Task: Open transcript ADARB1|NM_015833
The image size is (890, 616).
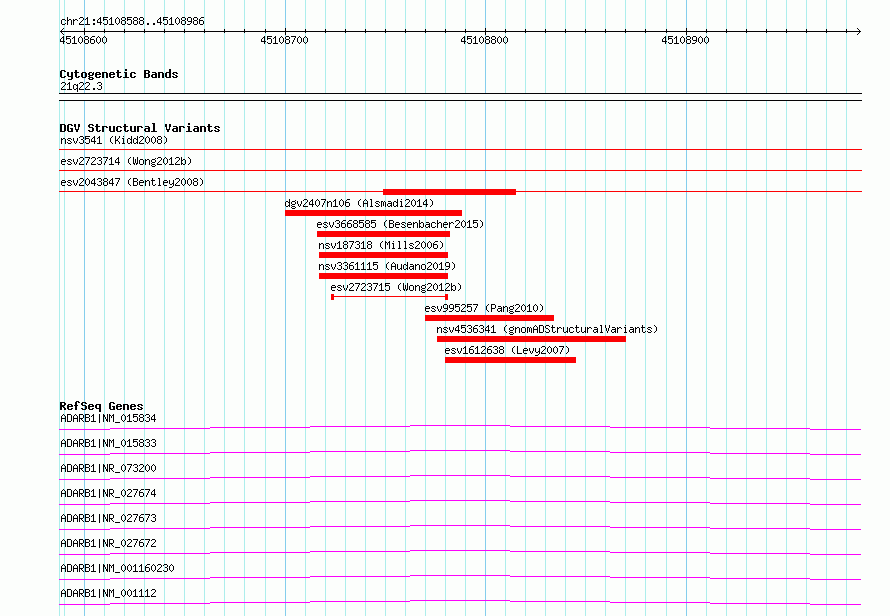Action: 108,443
